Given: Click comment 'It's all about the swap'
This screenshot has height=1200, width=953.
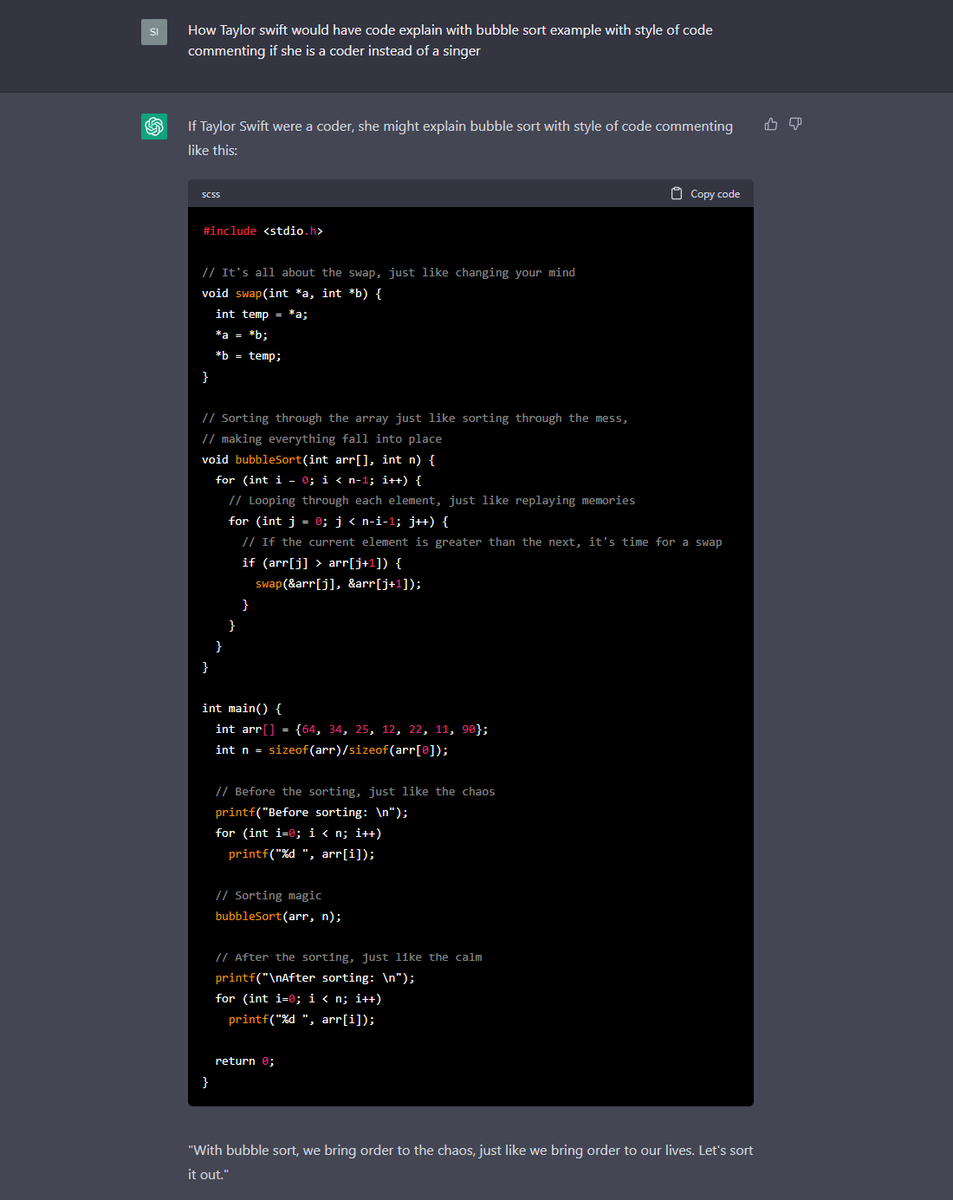Looking at the screenshot, I should (x=388, y=272).
